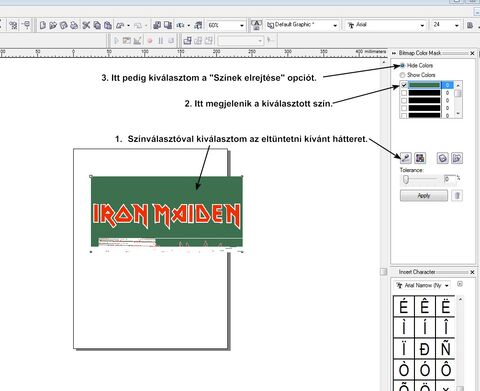Click the small options button beside character font
The width and height of the screenshot is (480, 391).
(460, 284)
